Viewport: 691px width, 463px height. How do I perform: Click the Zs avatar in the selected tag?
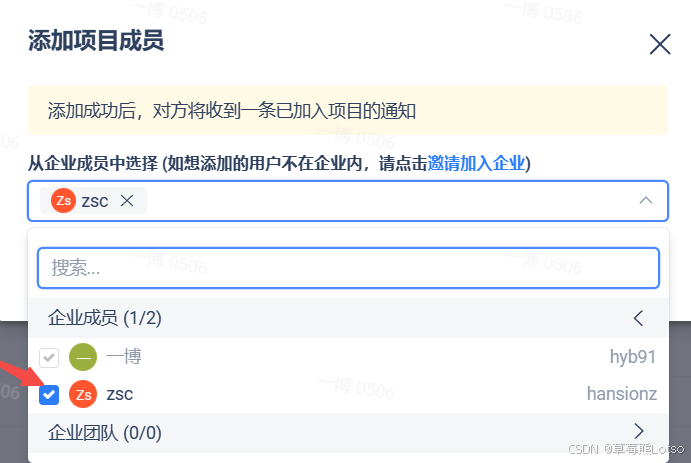64,200
